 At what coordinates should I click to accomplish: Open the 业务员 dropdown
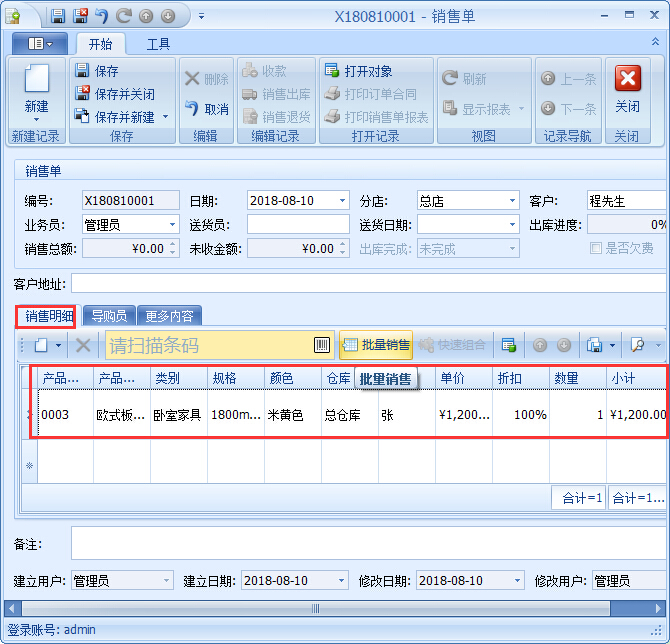(x=173, y=225)
